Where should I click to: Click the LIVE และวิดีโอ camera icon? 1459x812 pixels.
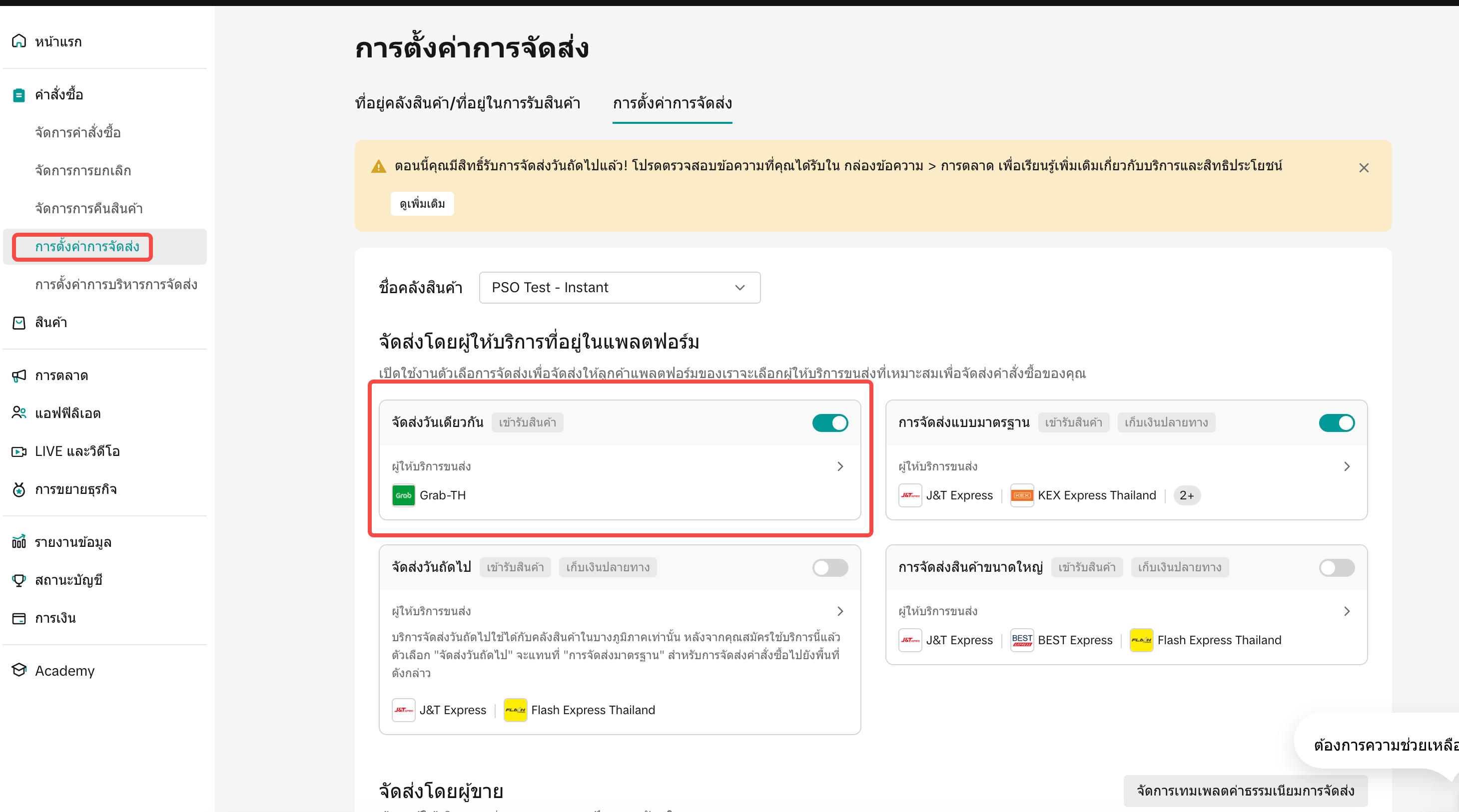(18, 451)
